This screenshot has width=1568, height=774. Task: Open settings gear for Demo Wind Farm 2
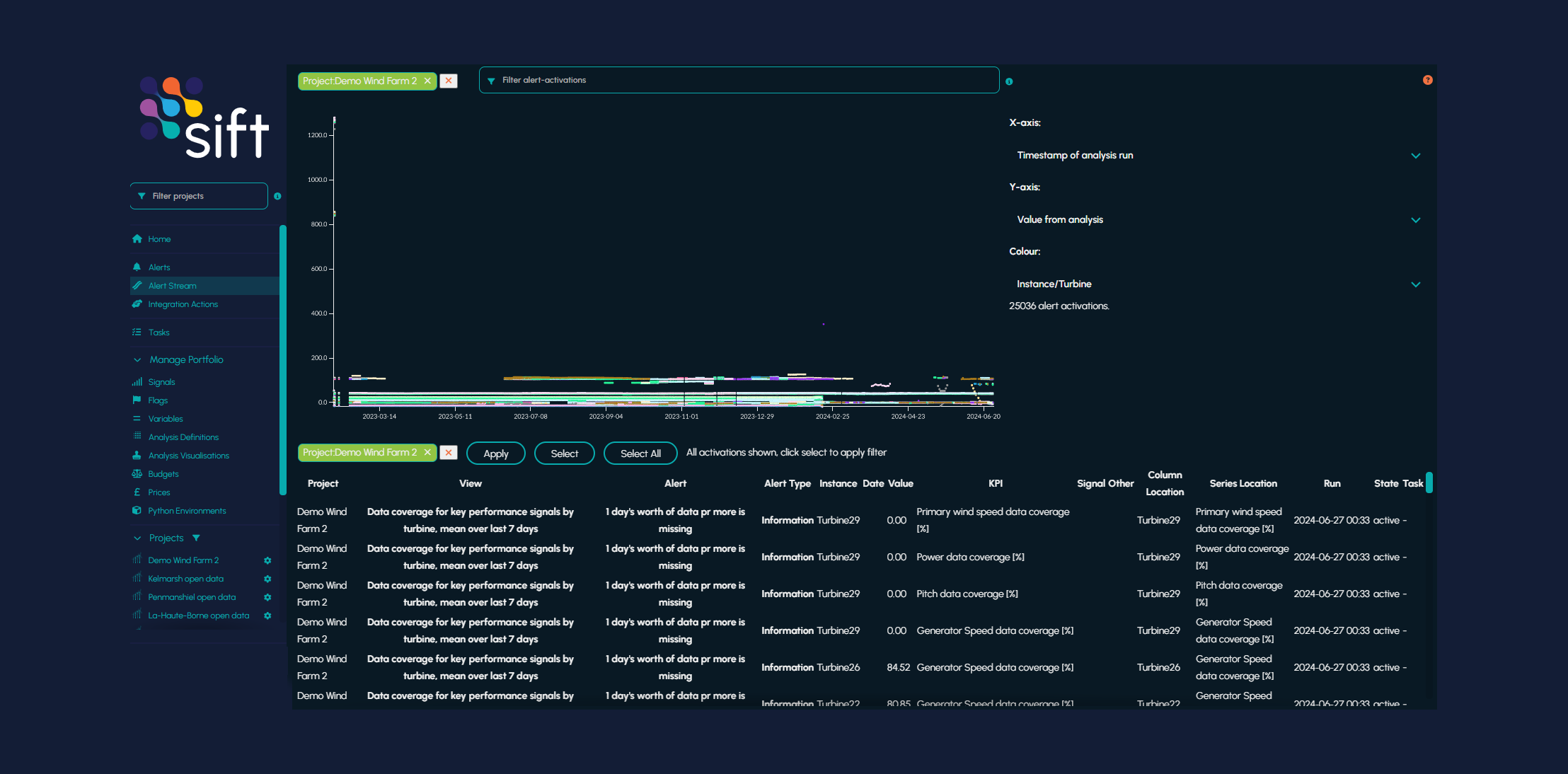click(x=267, y=560)
